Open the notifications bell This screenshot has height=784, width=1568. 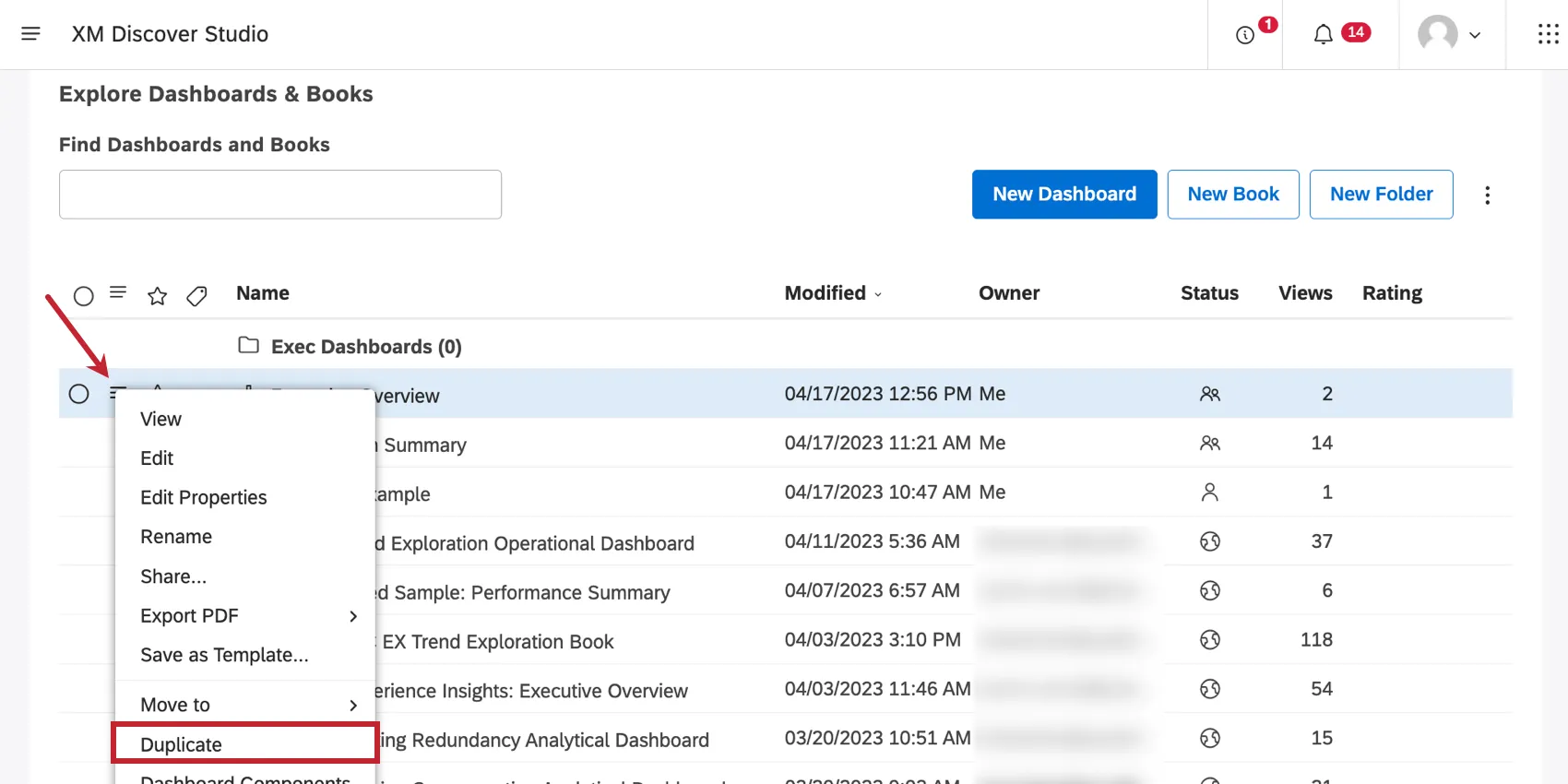pos(1324,35)
